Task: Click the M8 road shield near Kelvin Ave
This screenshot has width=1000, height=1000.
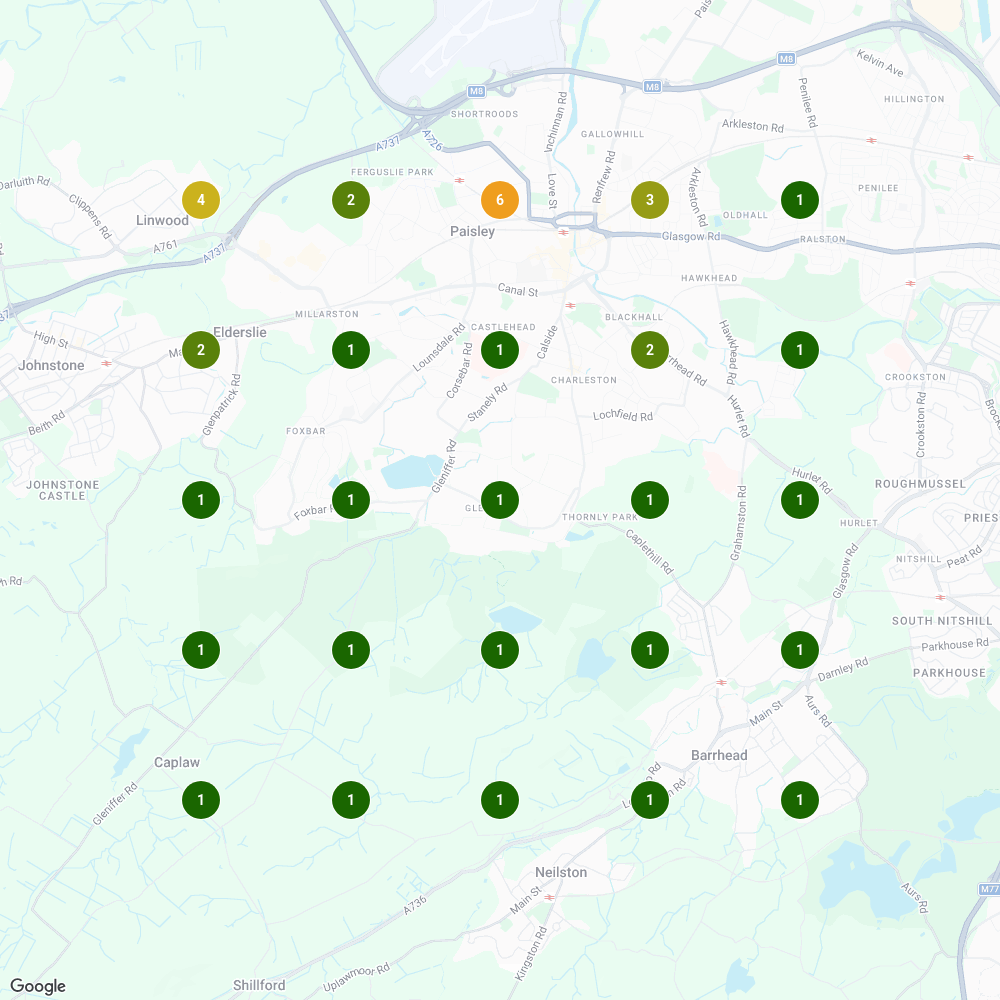Action: coord(786,59)
